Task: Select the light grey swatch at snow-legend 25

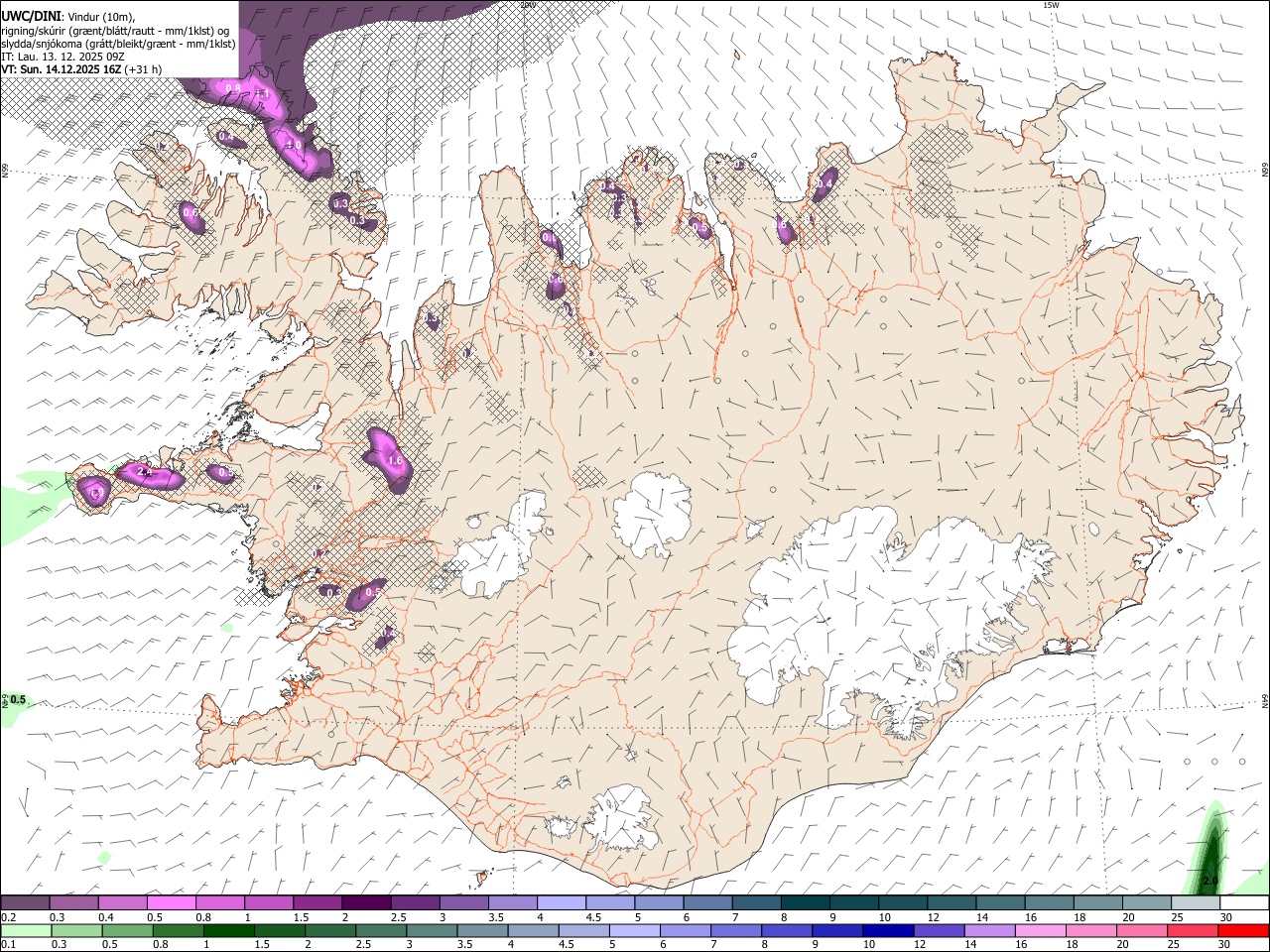Action: [1195, 902]
